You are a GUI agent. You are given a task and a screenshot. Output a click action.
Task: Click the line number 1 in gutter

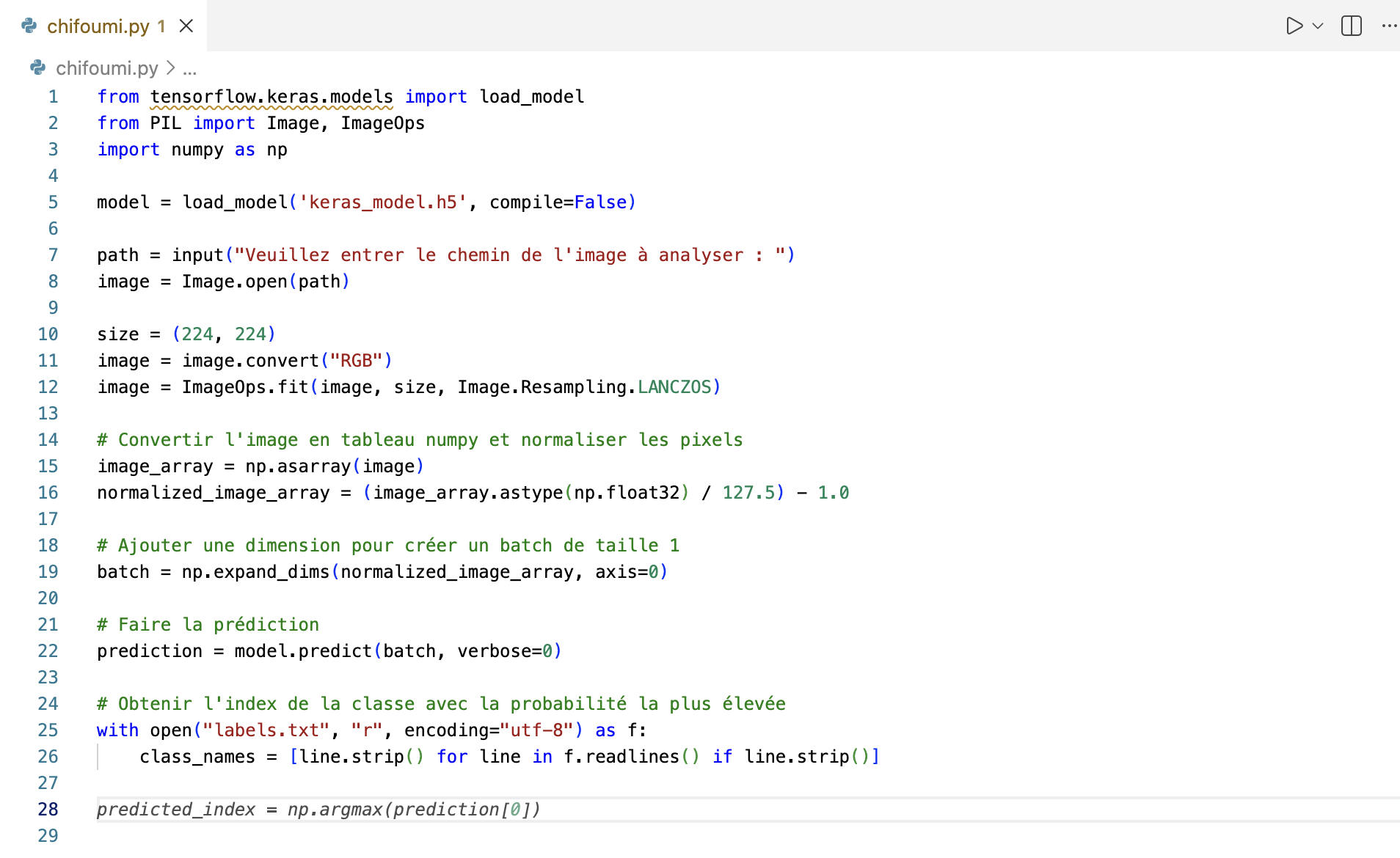53,97
